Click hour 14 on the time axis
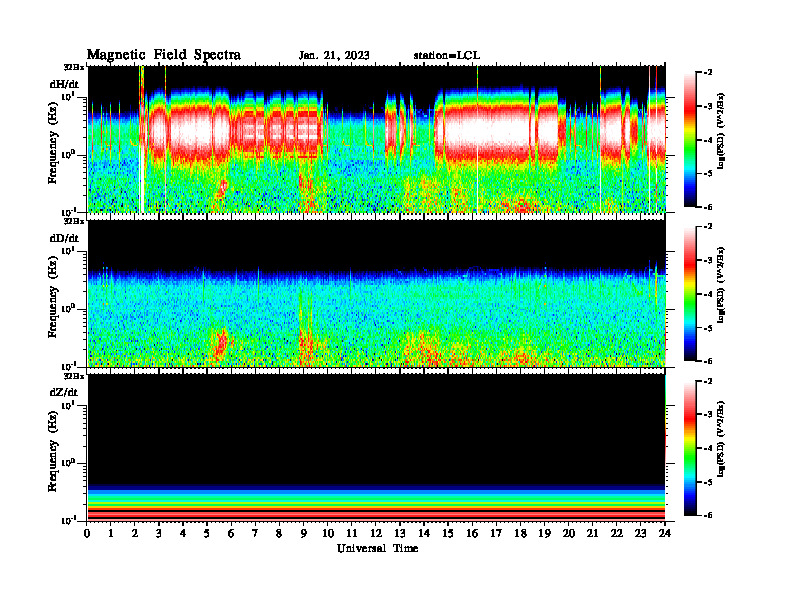Image resolution: width=792 pixels, height=612 pixels. (x=424, y=533)
